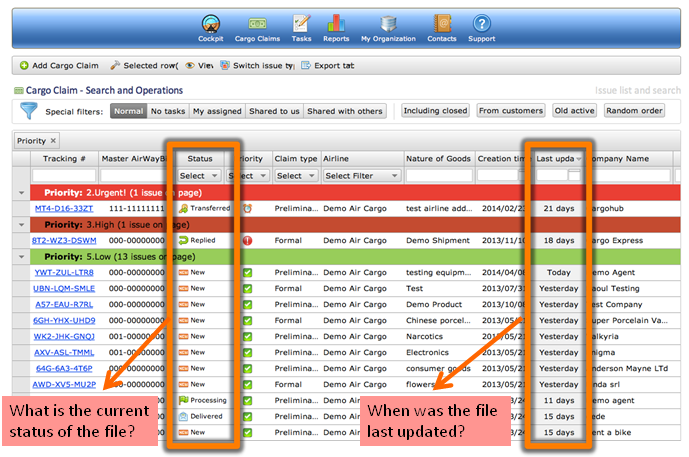Open the Status column Select dropdown
The width and height of the screenshot is (689, 457).
click(x=197, y=175)
